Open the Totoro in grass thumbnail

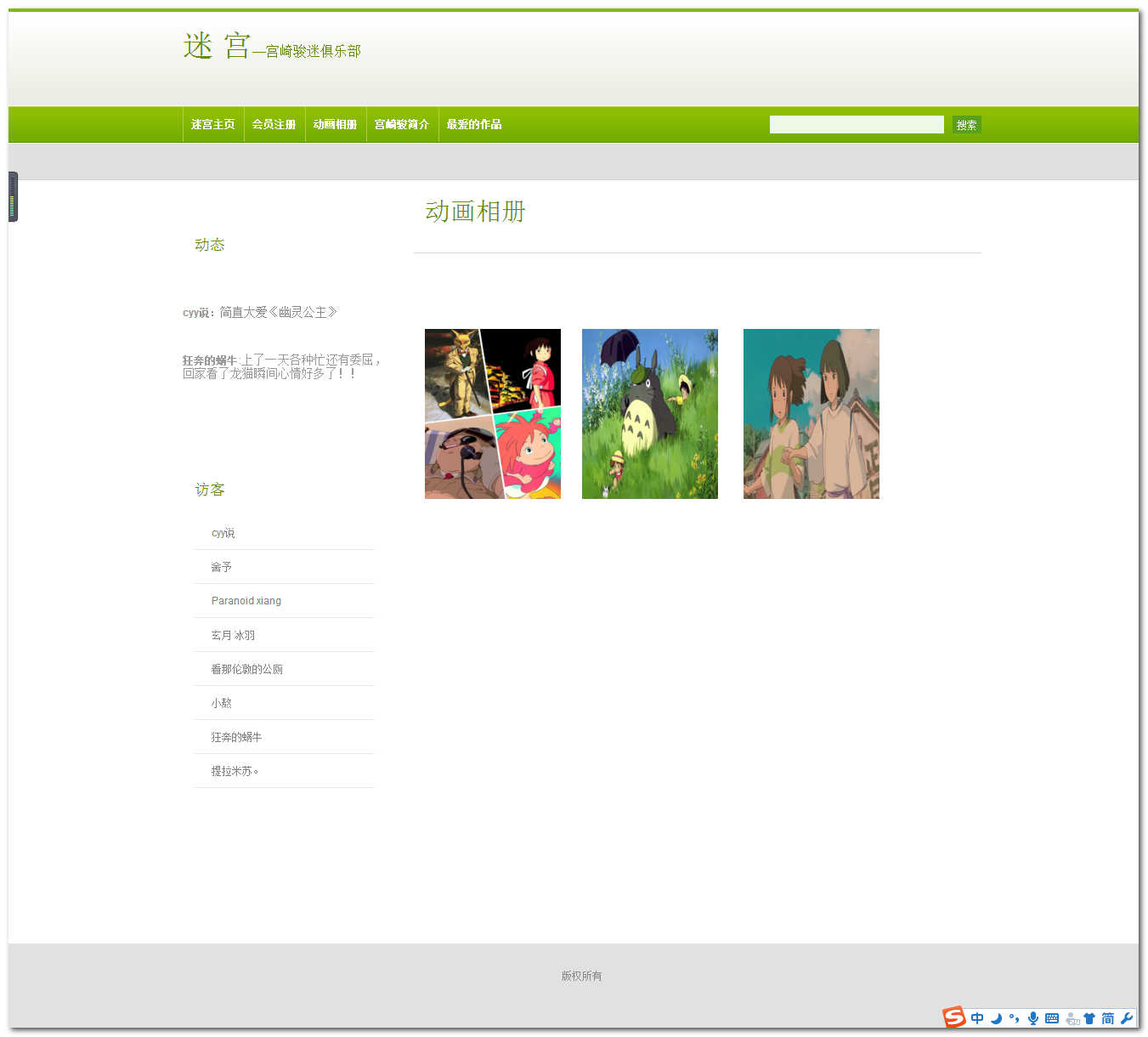pos(650,414)
